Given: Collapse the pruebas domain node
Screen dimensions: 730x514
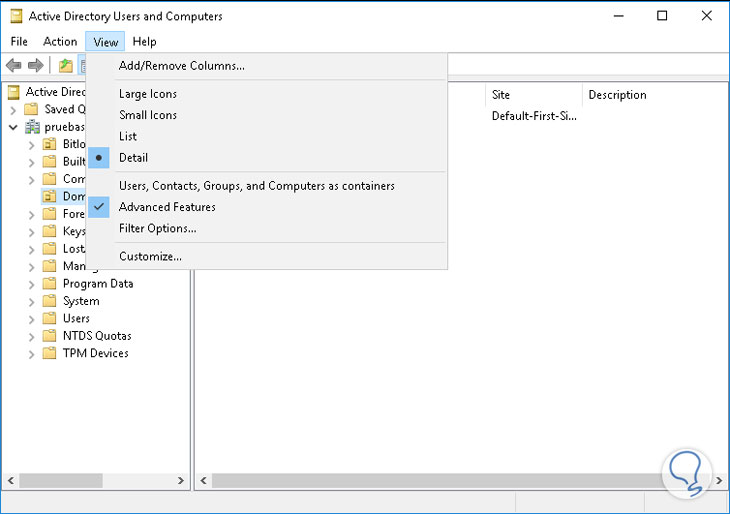Looking at the screenshot, I should pyautogui.click(x=13, y=128).
